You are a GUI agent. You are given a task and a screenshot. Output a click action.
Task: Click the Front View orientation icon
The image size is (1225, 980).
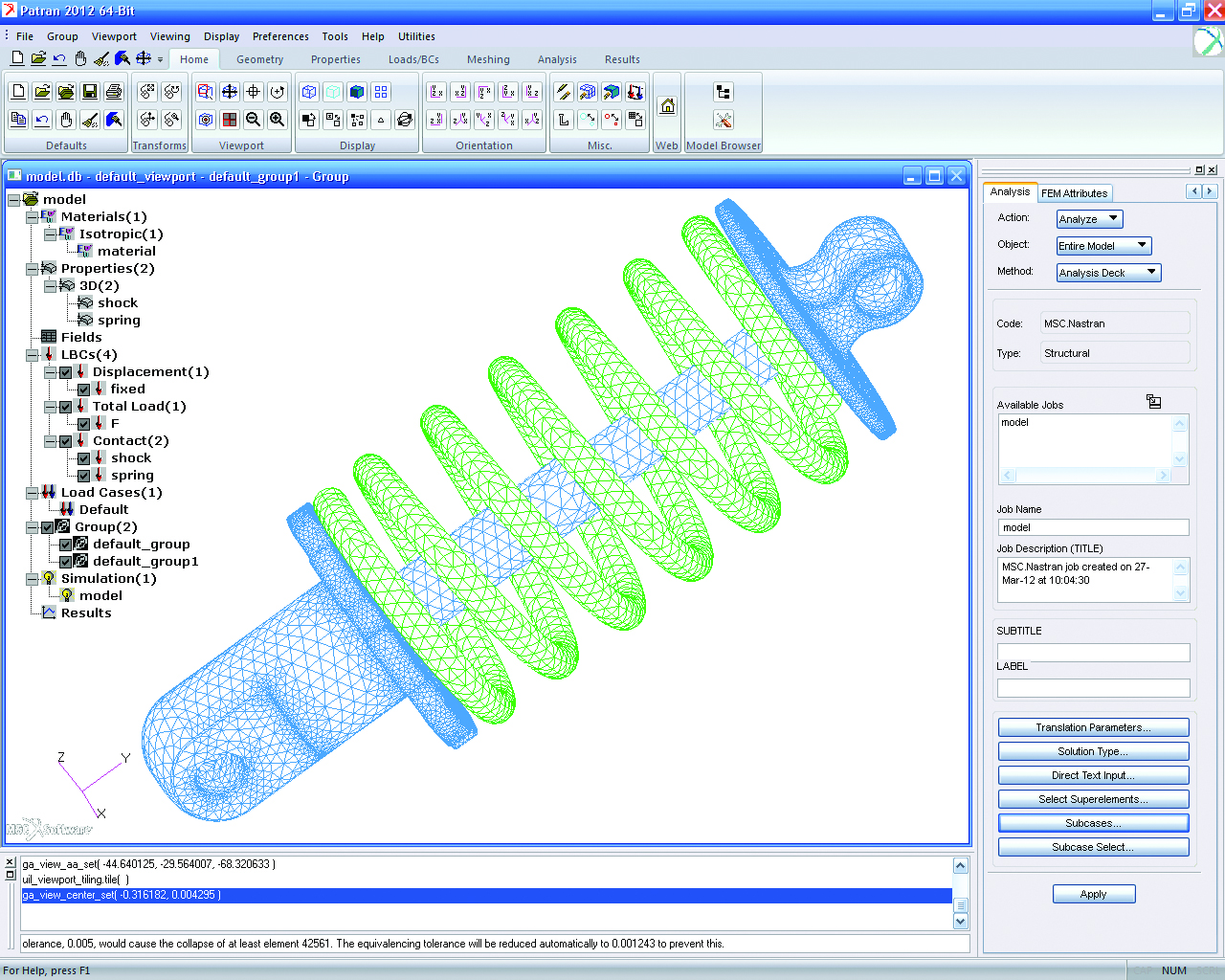click(436, 92)
